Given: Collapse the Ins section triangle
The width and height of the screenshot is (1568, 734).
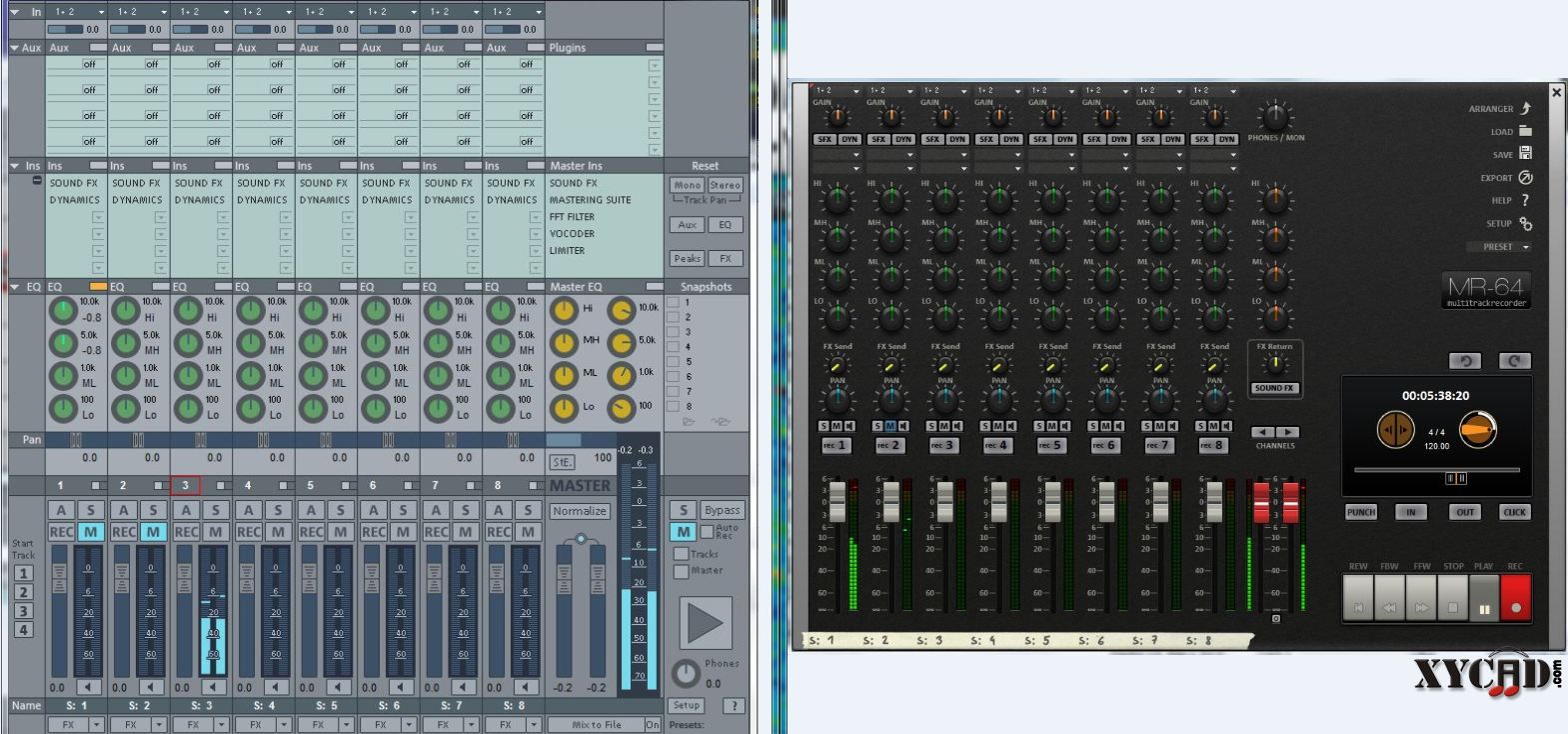Looking at the screenshot, I should tap(15, 166).
